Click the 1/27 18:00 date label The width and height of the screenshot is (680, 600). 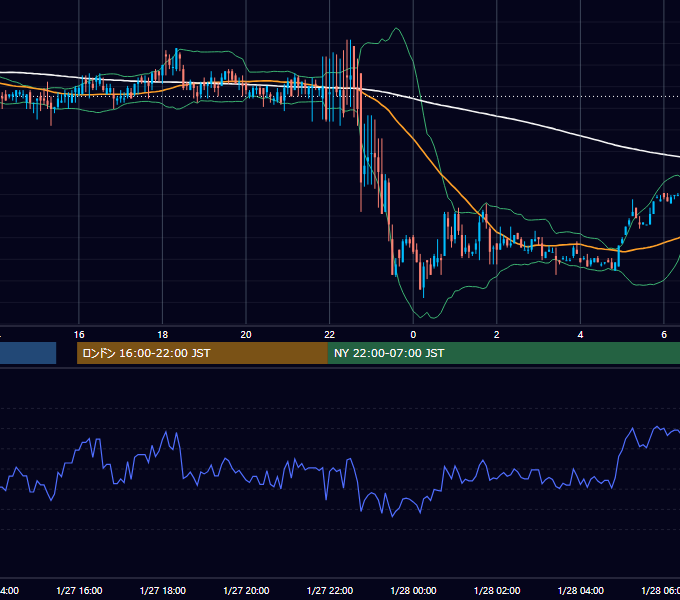[x=163, y=590]
